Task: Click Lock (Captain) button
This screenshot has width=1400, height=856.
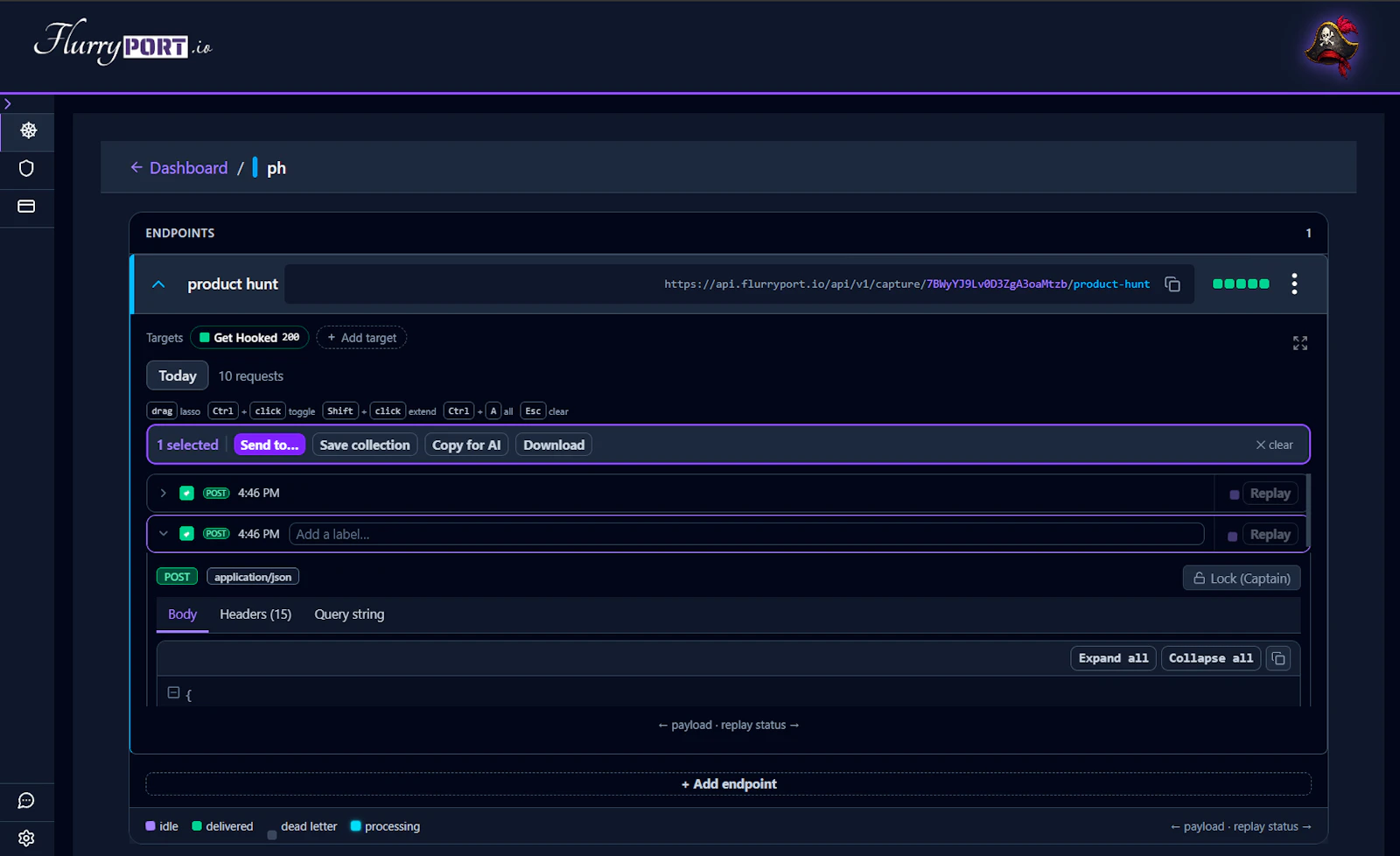Action: (x=1242, y=578)
